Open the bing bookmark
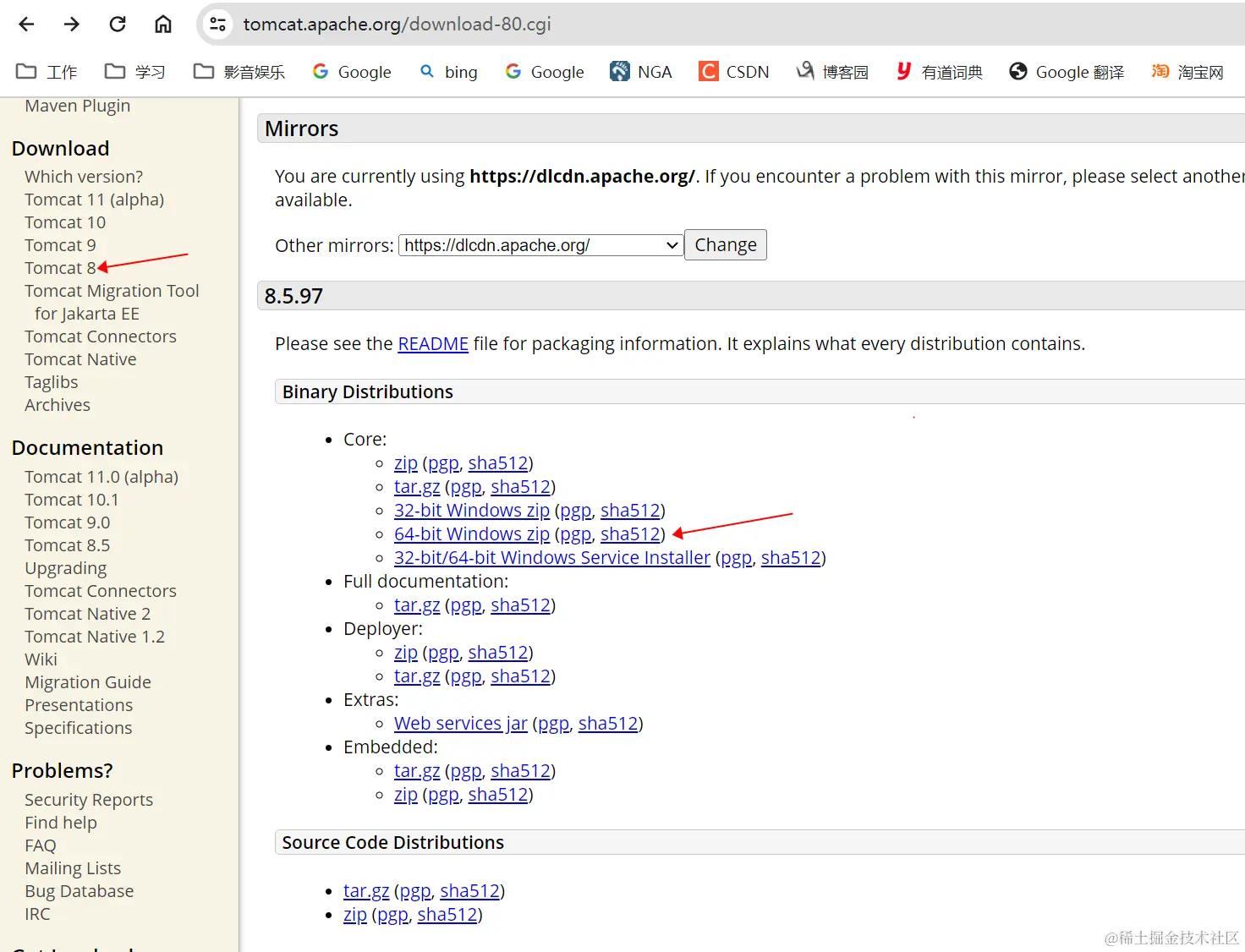Screen dimensions: 1245x952 (x=449, y=72)
